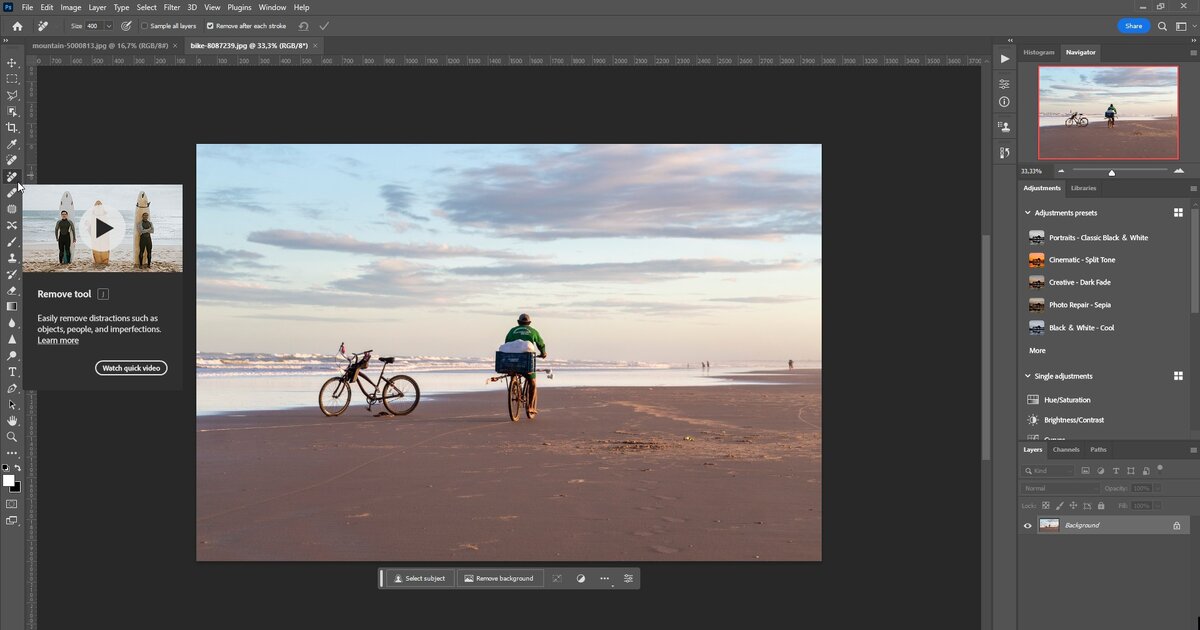Open the Filter menu
Viewport: 1200px width, 630px height.
coord(172,7)
